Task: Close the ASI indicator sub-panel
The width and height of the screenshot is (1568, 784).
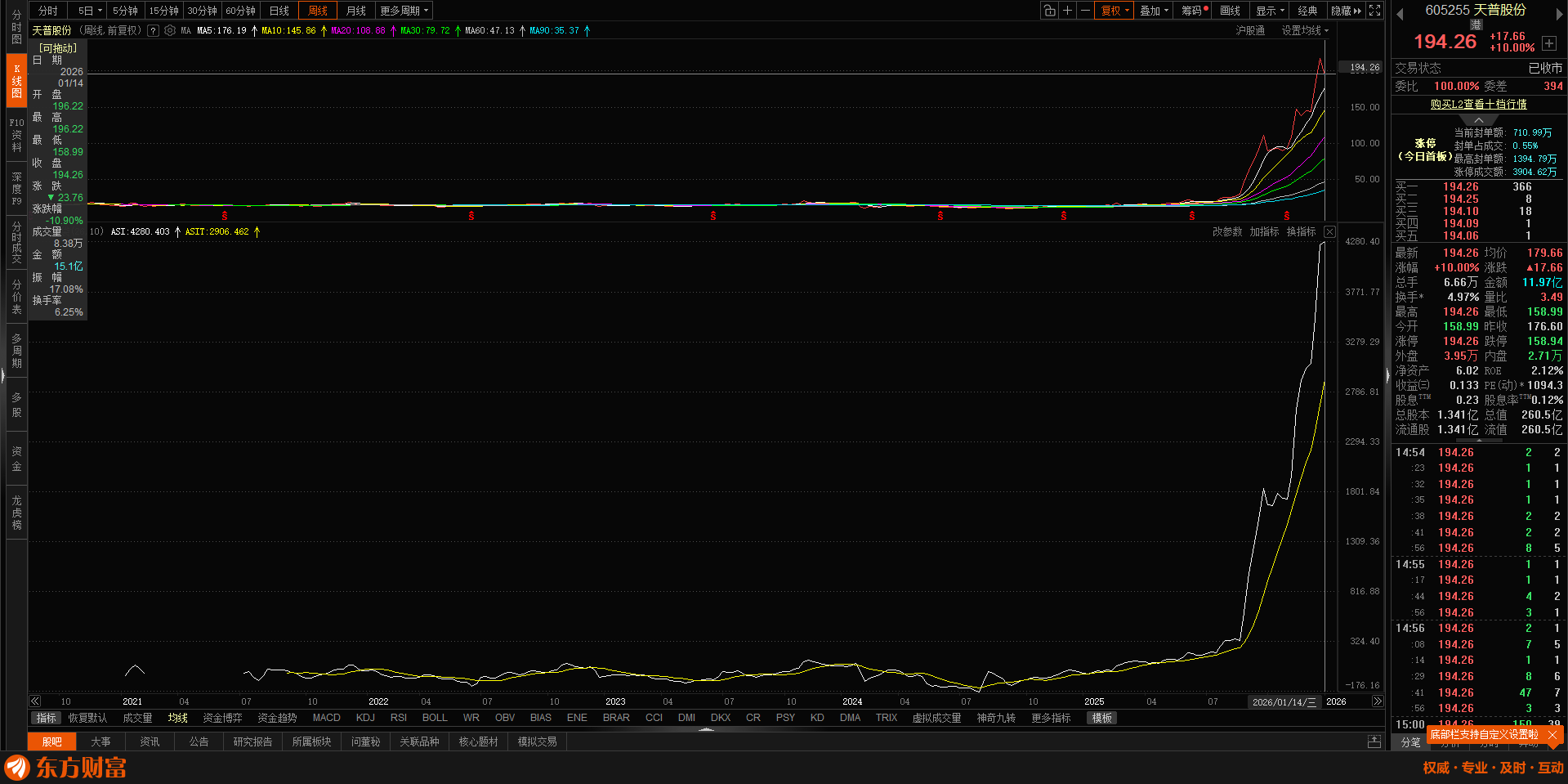Action: point(1329,232)
